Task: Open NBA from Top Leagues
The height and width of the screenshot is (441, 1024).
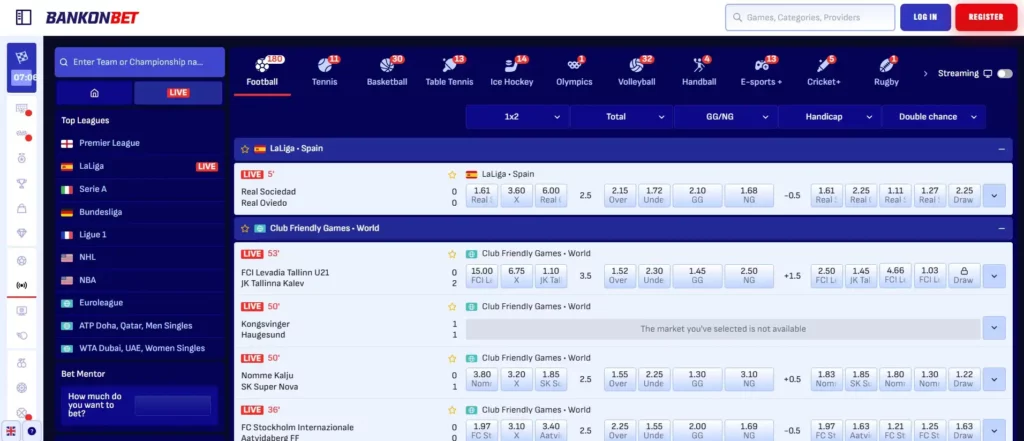Action: tap(140, 280)
